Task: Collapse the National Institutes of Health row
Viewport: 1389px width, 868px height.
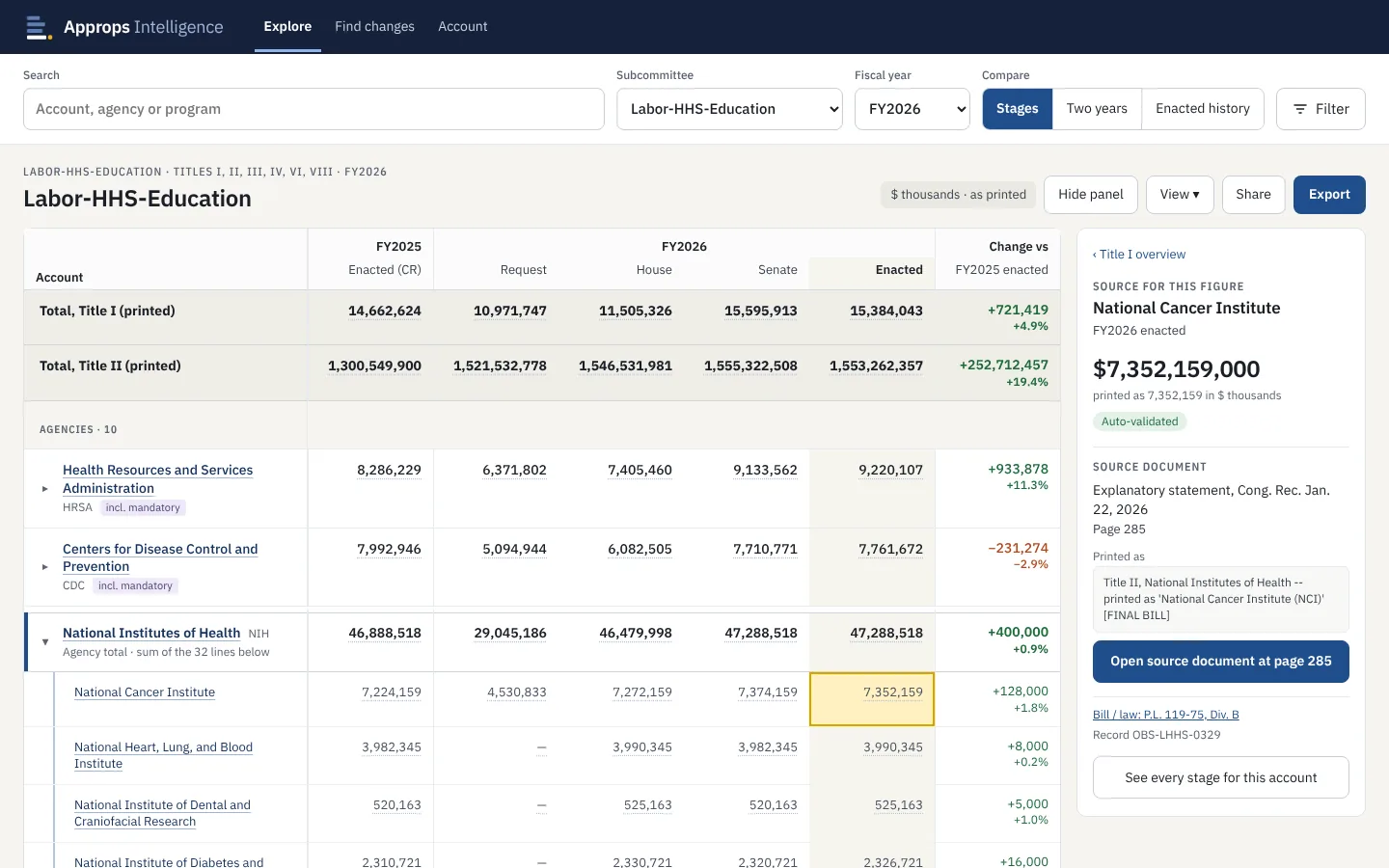Action: pyautogui.click(x=45, y=642)
